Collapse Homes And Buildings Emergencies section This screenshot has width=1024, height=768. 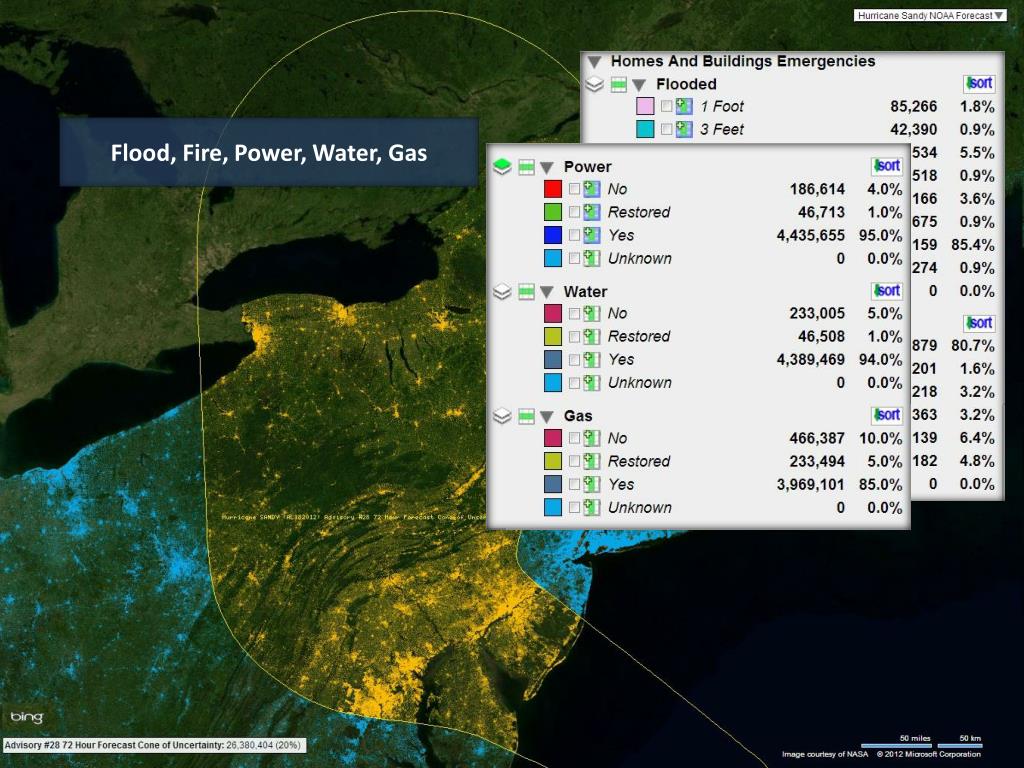594,62
